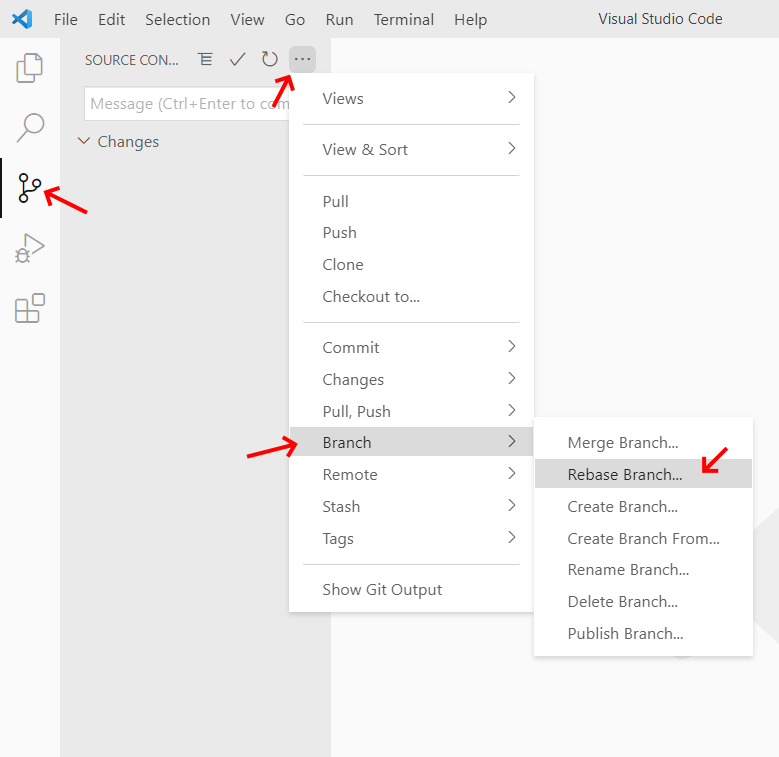Open the Search view icon
Viewport: 779px width, 757px height.
[x=30, y=128]
